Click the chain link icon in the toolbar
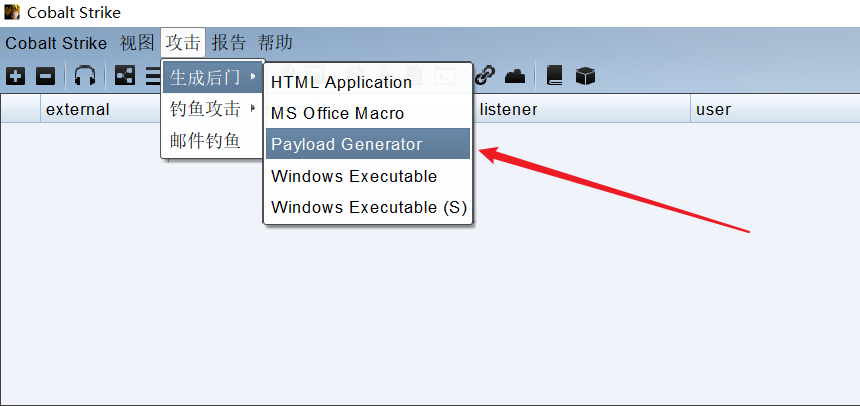 (x=485, y=76)
